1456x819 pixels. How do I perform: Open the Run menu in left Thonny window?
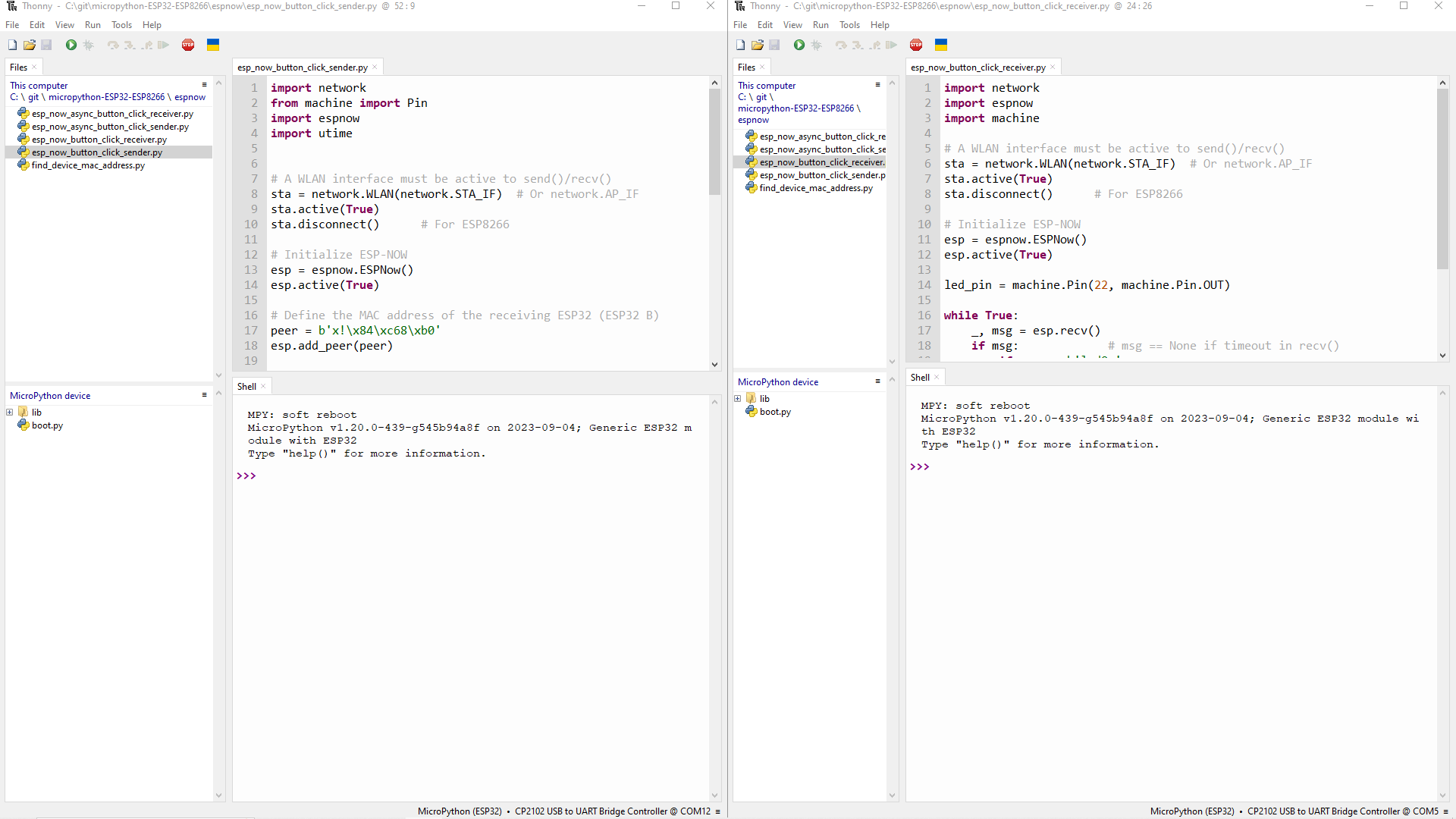click(x=92, y=24)
